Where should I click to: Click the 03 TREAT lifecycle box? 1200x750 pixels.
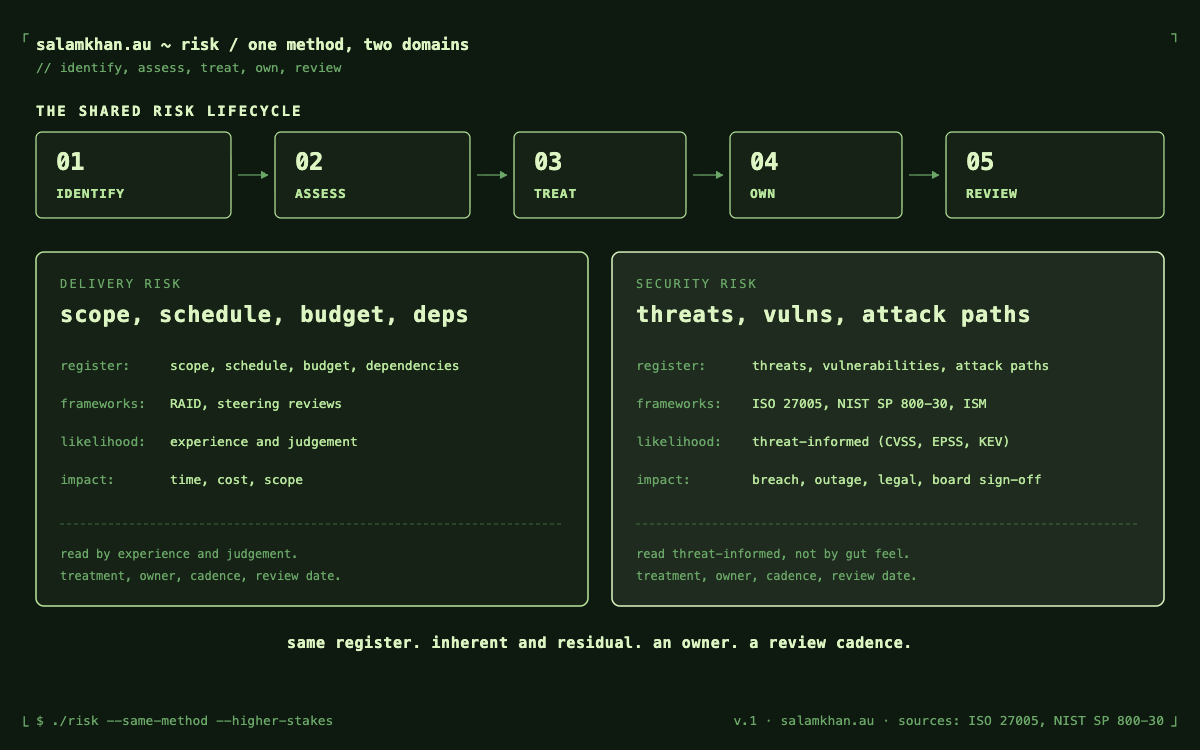[x=600, y=175]
